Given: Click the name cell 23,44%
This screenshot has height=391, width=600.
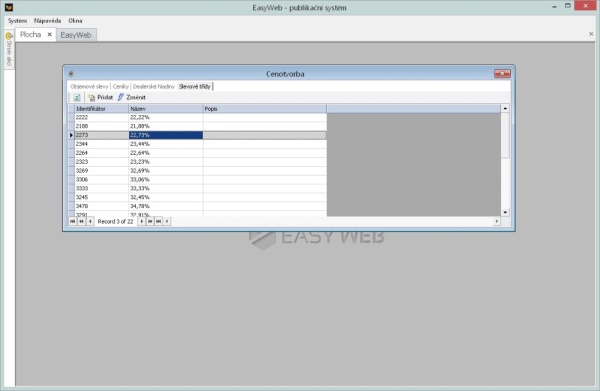Looking at the screenshot, I should pos(166,144).
